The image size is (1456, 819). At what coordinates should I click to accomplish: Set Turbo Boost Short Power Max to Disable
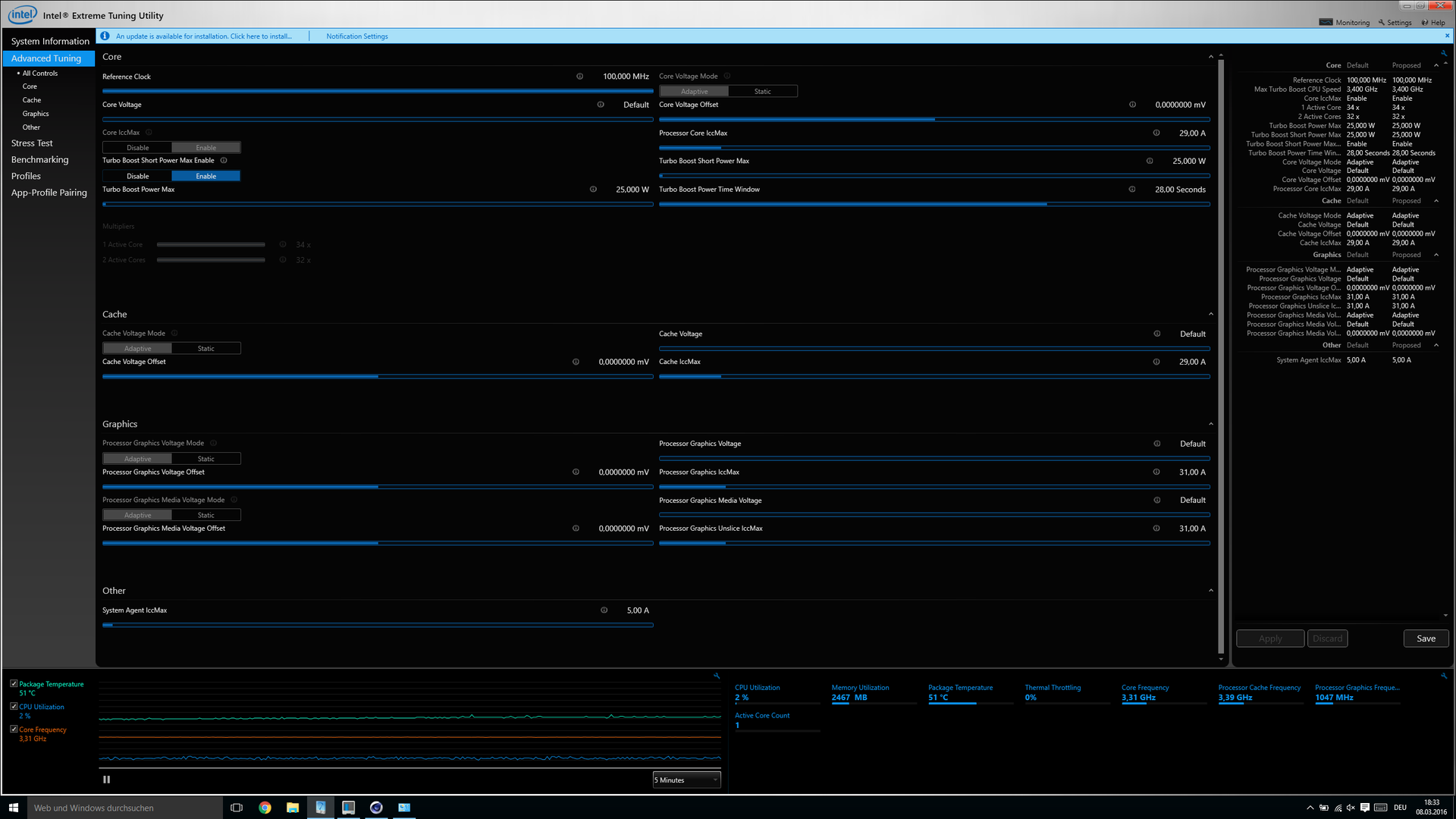tap(138, 176)
